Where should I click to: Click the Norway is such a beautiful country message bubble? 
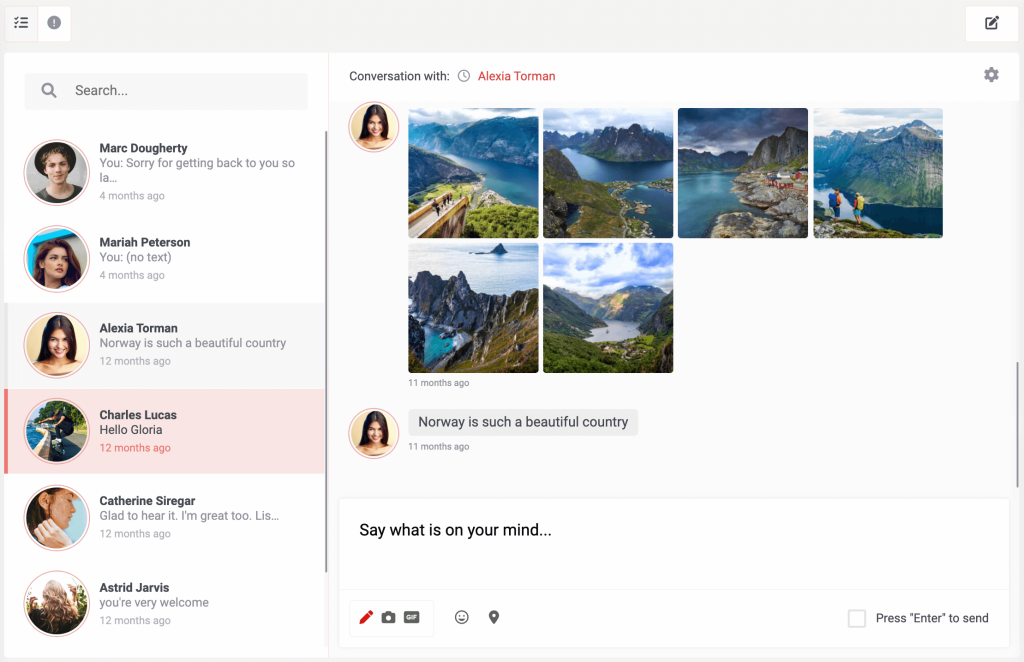pyautogui.click(x=523, y=422)
